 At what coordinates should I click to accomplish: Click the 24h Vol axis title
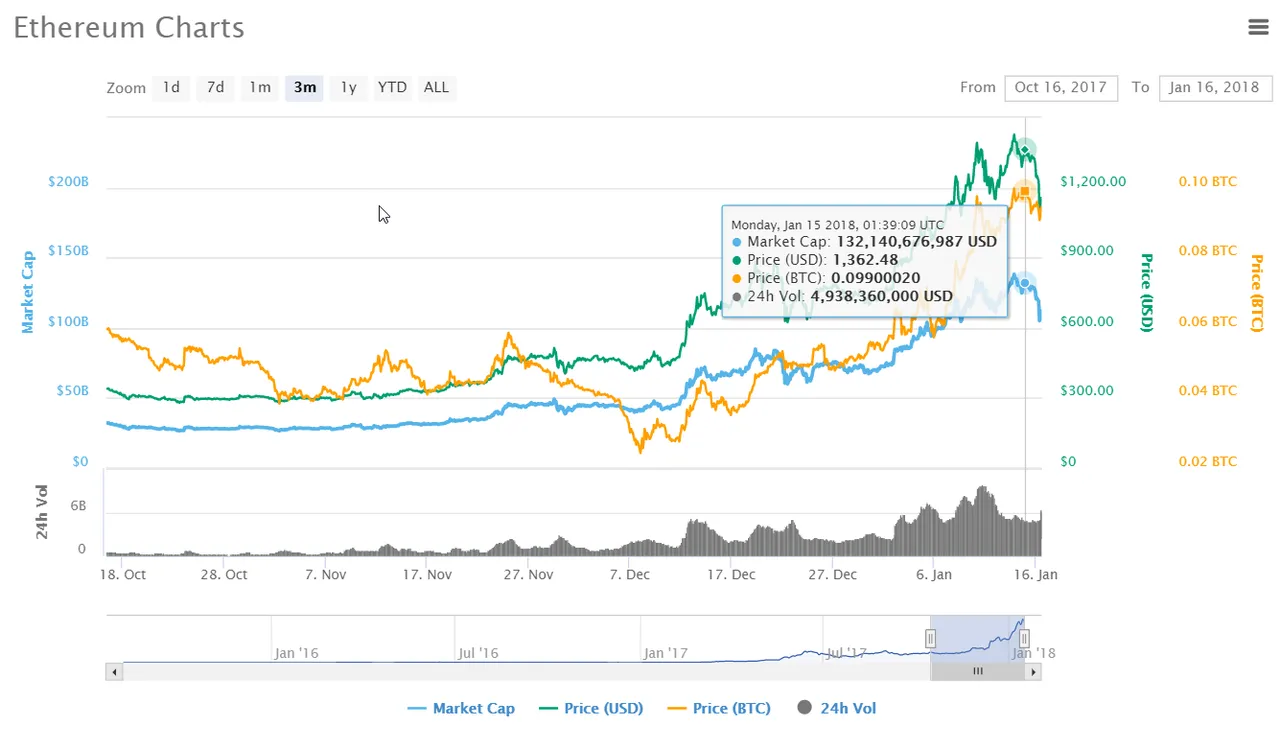(43, 512)
